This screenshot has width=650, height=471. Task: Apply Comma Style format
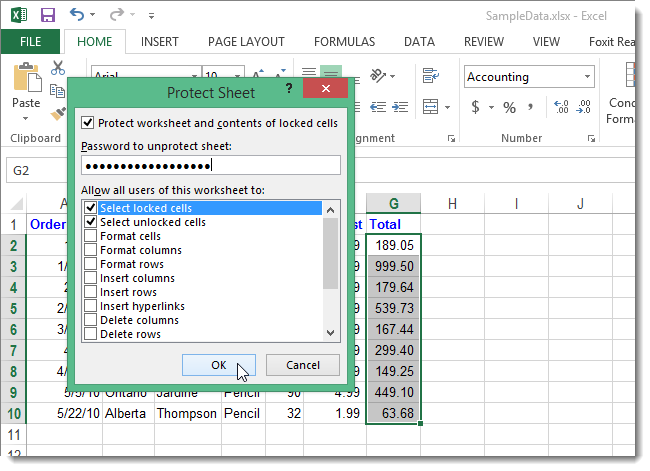pos(530,107)
